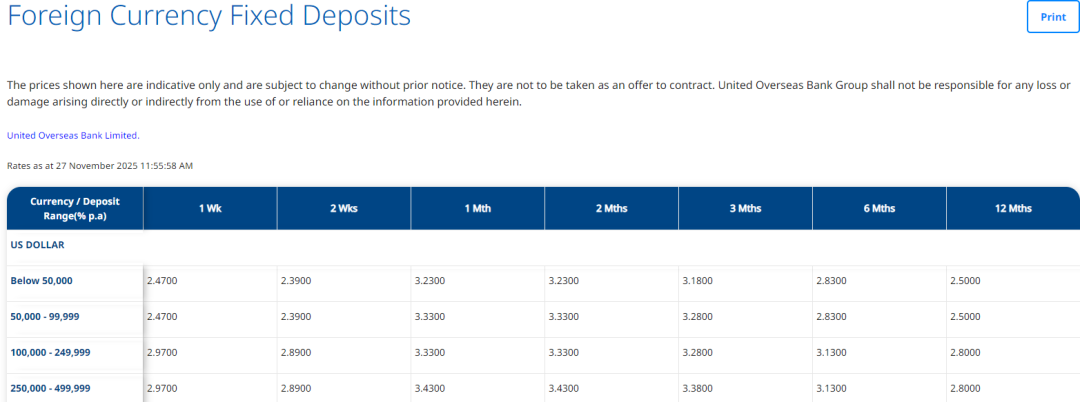The height and width of the screenshot is (402, 1080).
Task: Select the 2 Wks column header
Action: tap(343, 208)
